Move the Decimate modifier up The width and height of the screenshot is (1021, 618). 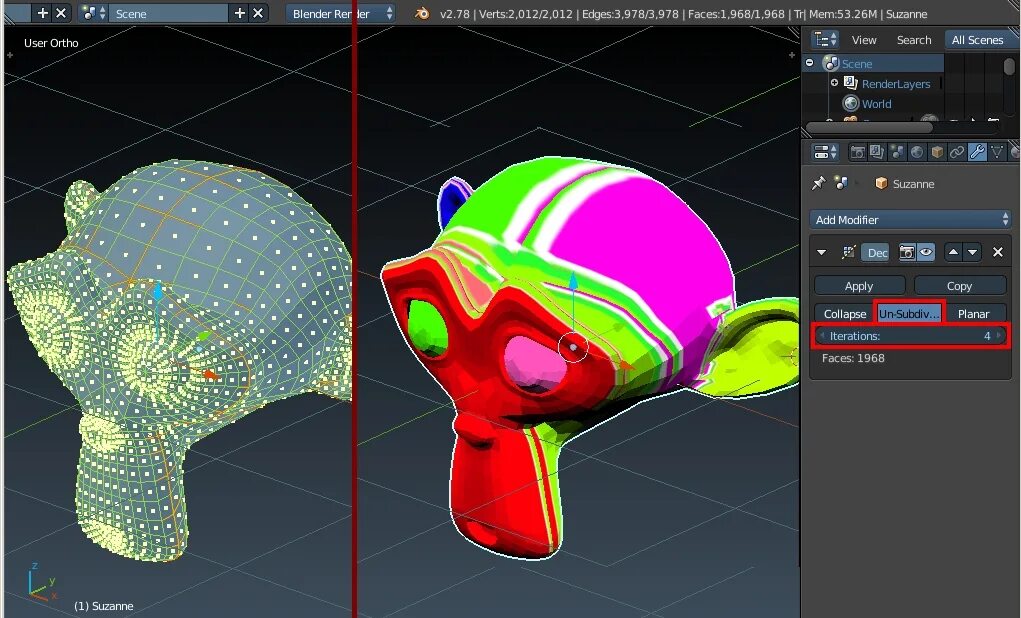pos(953,252)
